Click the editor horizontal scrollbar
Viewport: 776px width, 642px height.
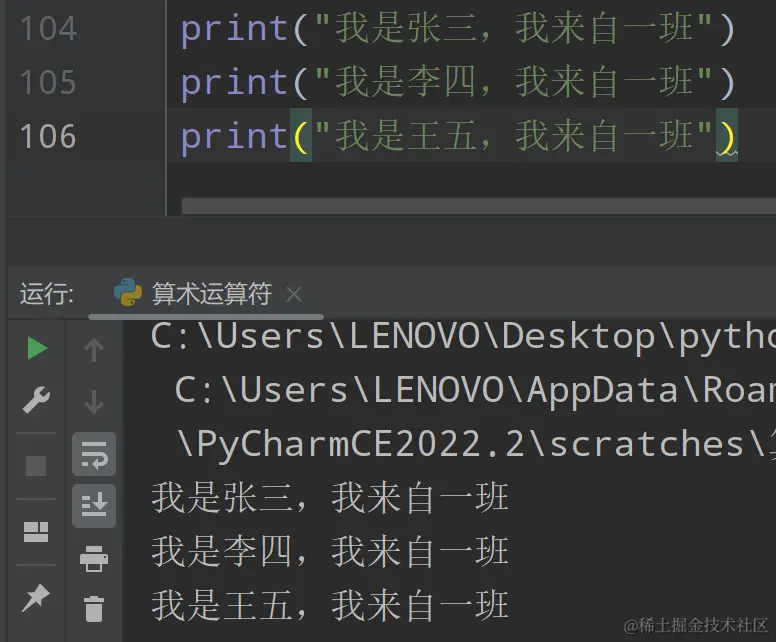coord(479,206)
